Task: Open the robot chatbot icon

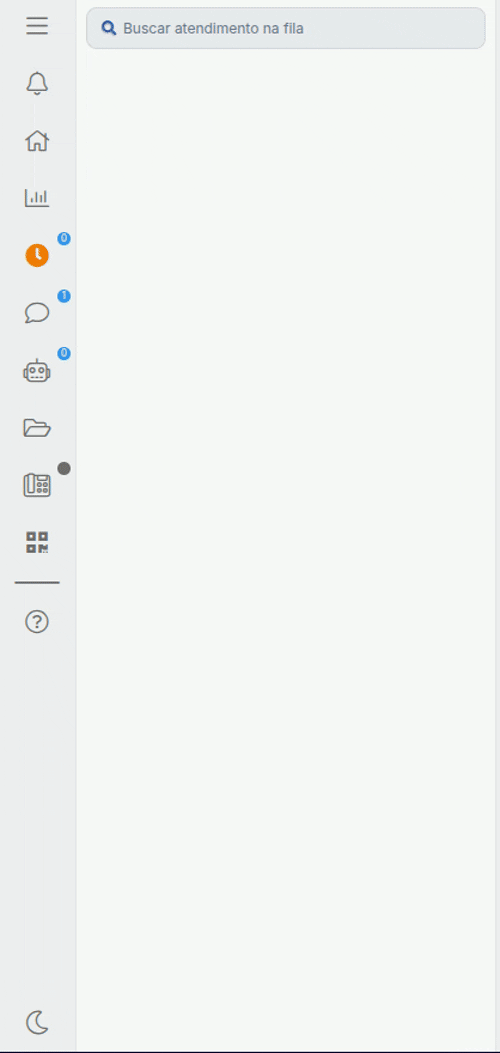Action: click(37, 370)
